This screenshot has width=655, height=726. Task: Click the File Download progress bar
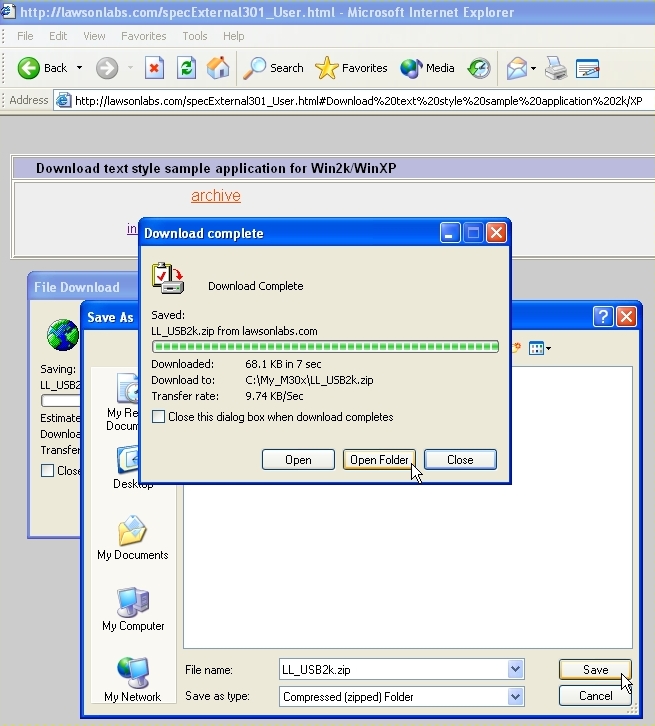click(61, 400)
